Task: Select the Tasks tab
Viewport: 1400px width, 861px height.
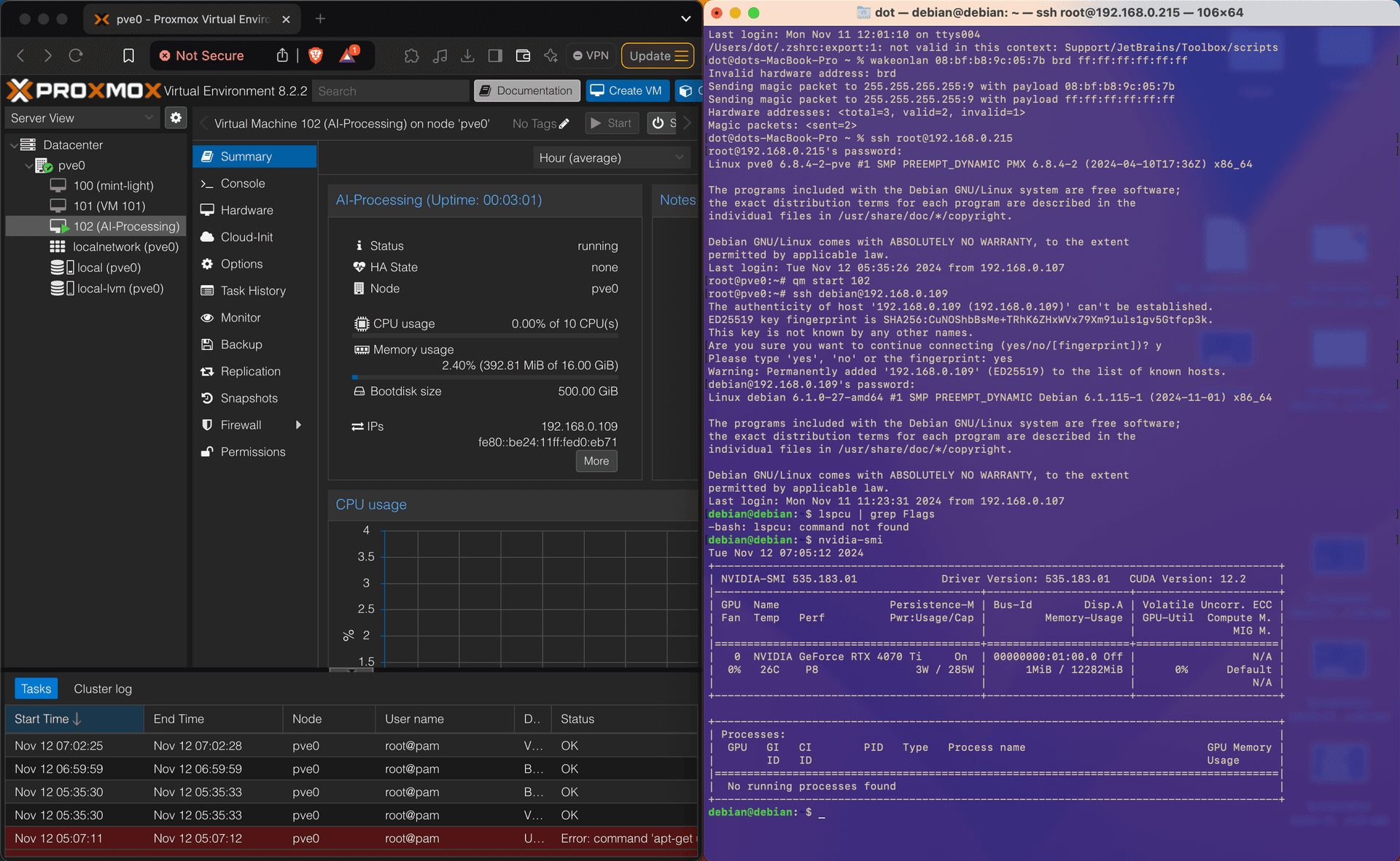Action: 36,689
